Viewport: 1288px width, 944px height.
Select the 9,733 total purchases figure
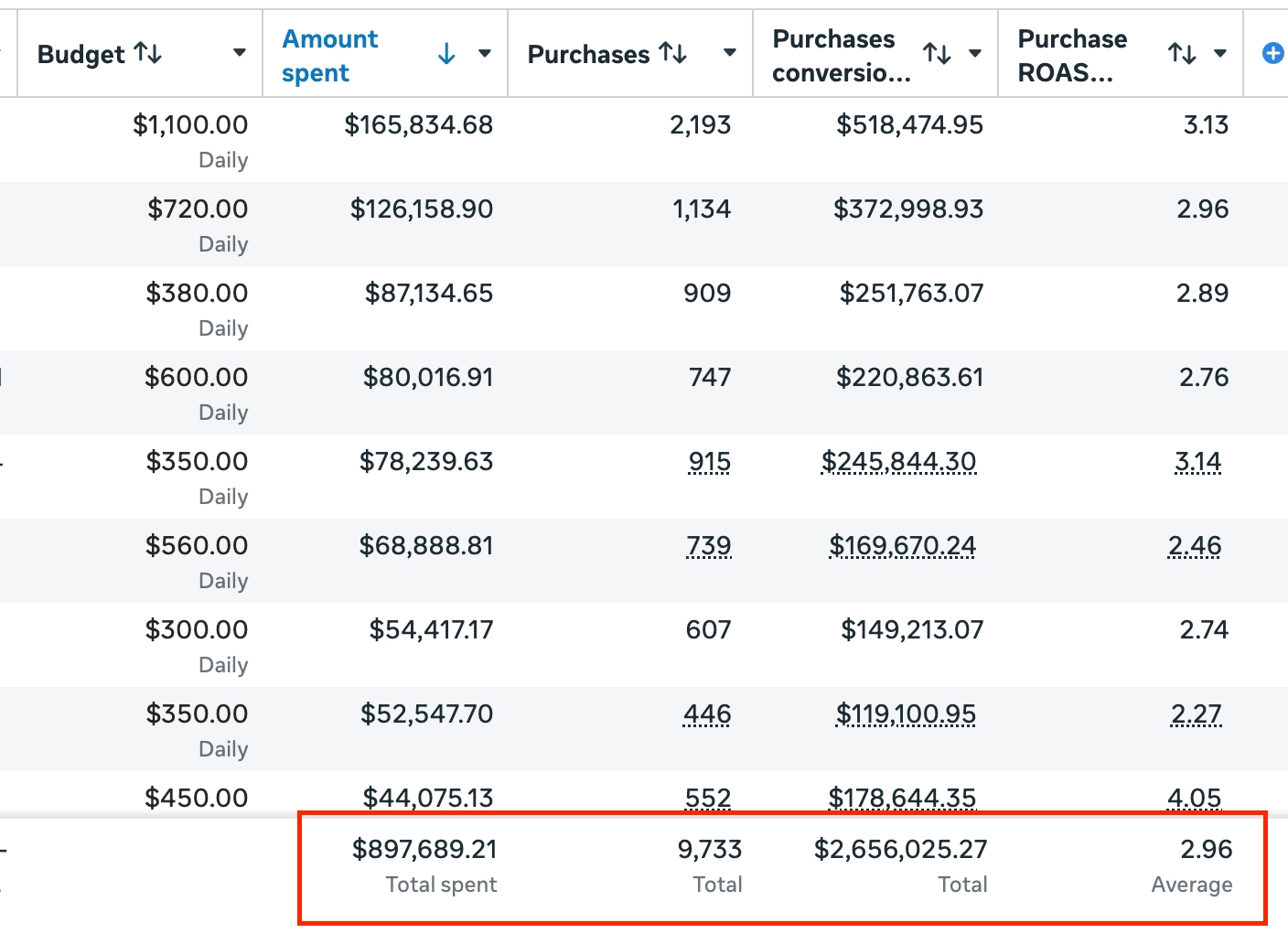(710, 850)
